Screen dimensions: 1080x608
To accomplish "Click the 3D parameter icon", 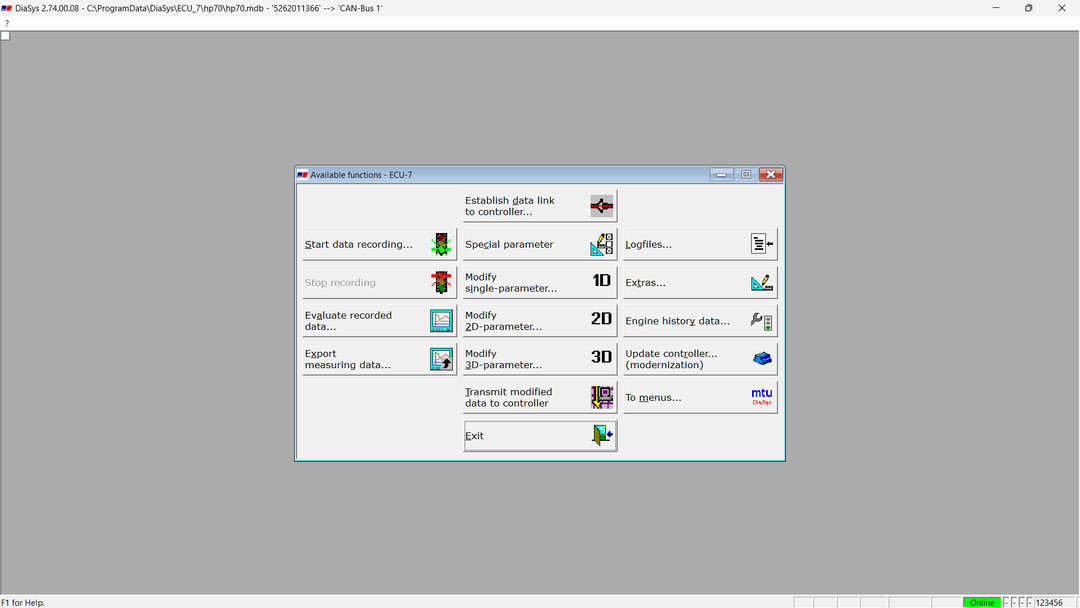I will pyautogui.click(x=601, y=357).
